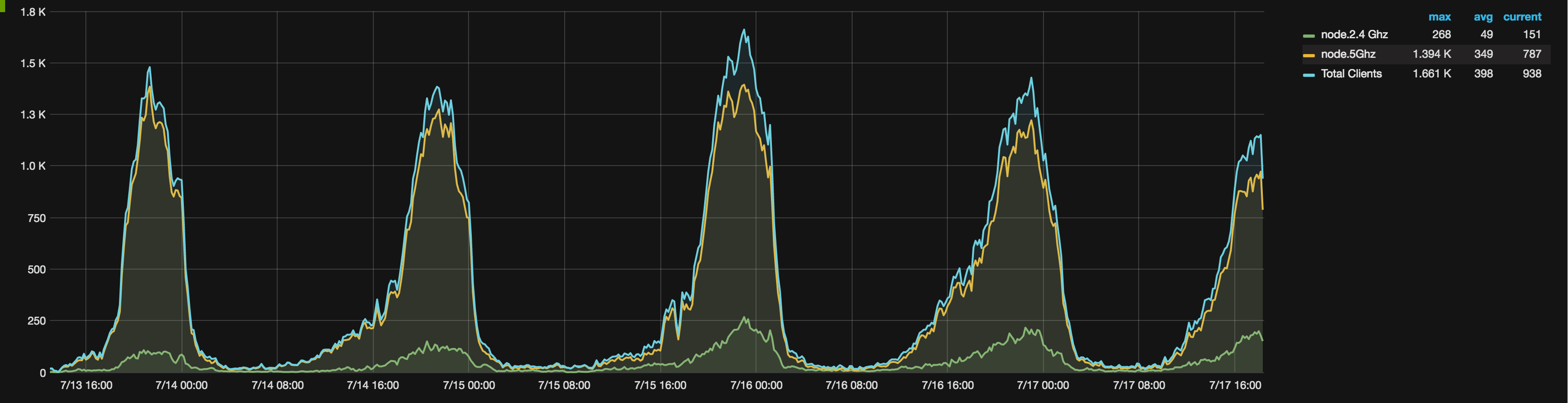This screenshot has height=403, width=1568.
Task: Click node.2.4 Ghz avg value 49
Action: pyautogui.click(x=1486, y=35)
